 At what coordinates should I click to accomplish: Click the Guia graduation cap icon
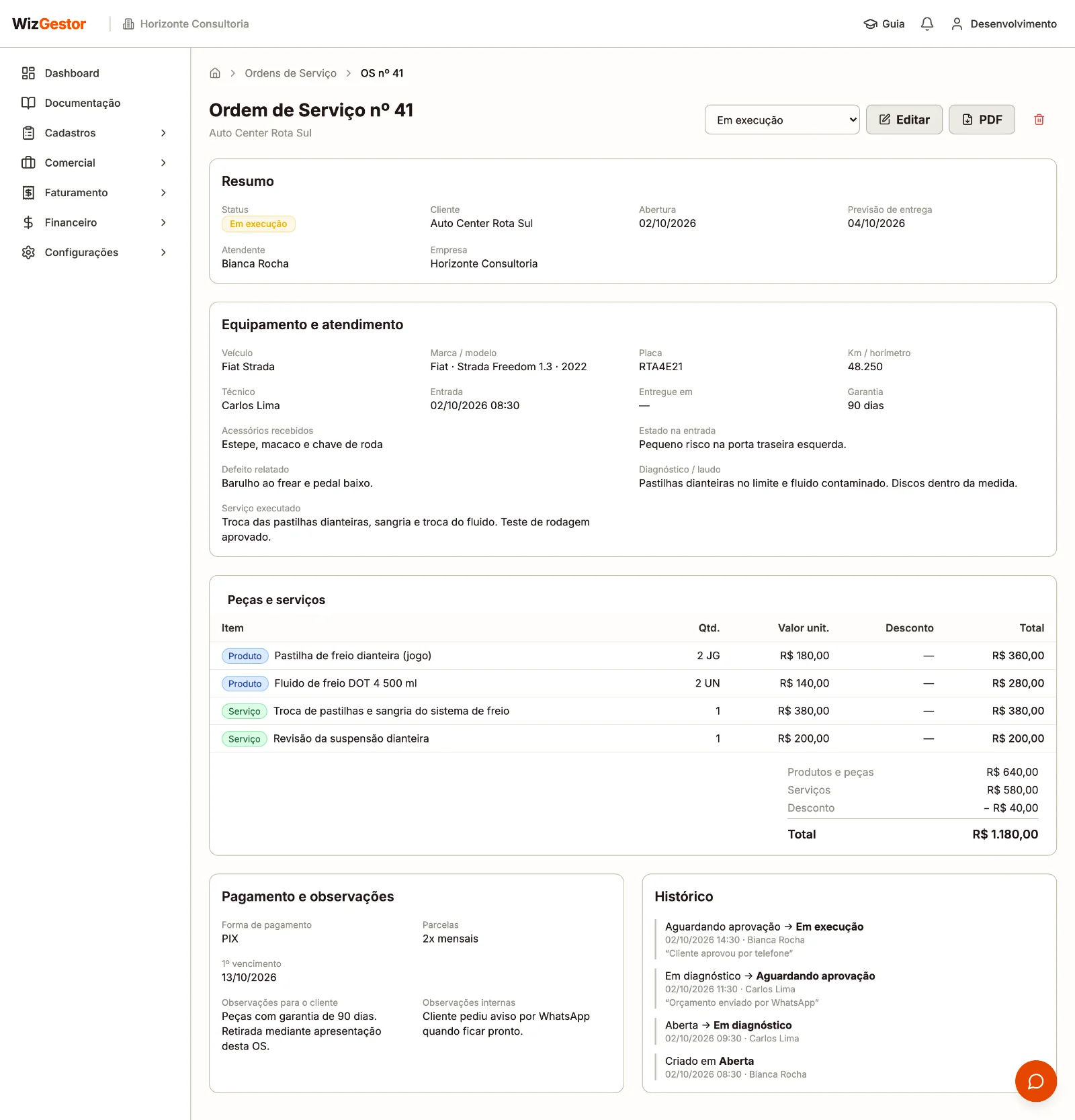pos(870,24)
